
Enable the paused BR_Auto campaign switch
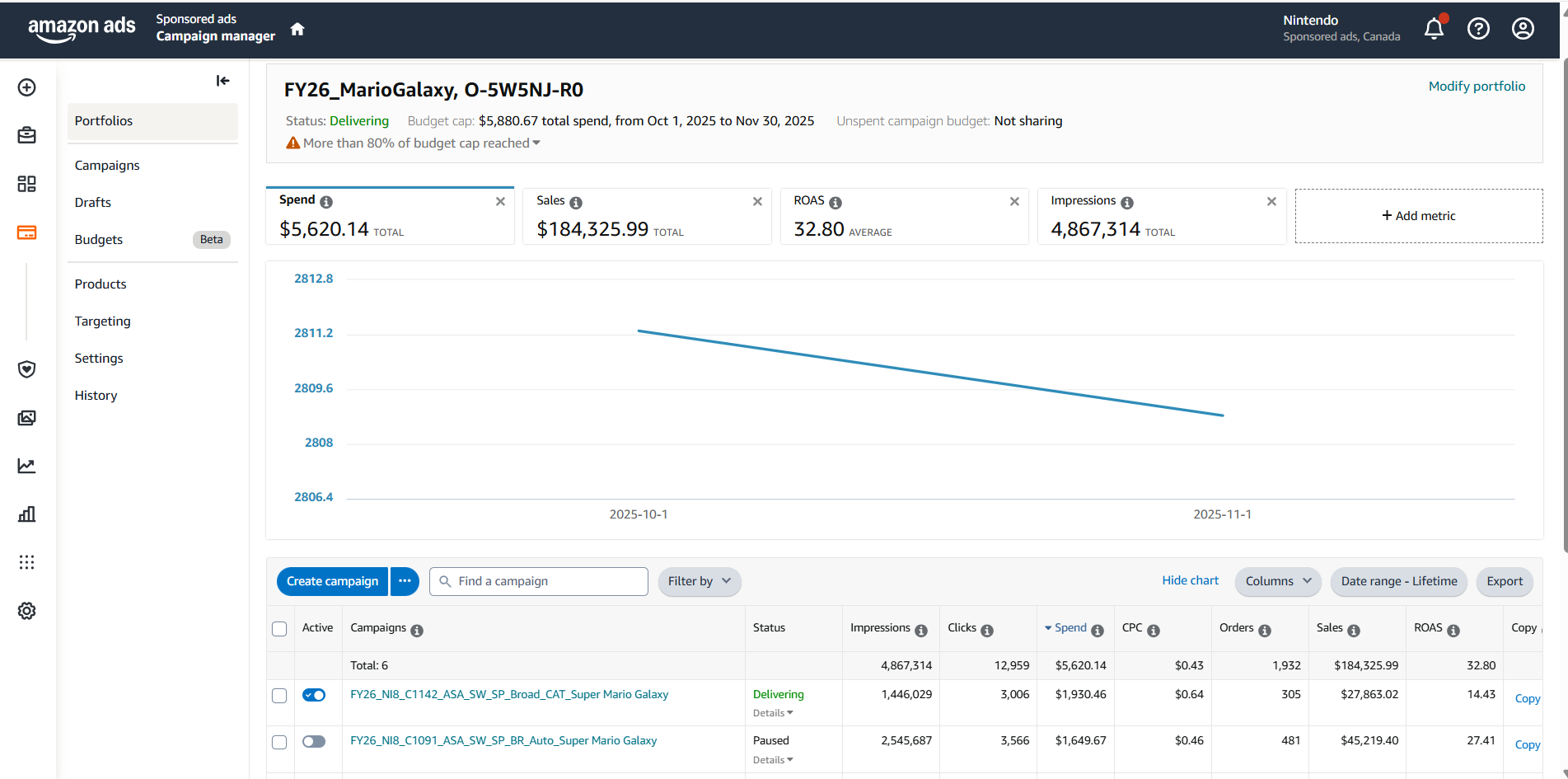pyautogui.click(x=314, y=741)
